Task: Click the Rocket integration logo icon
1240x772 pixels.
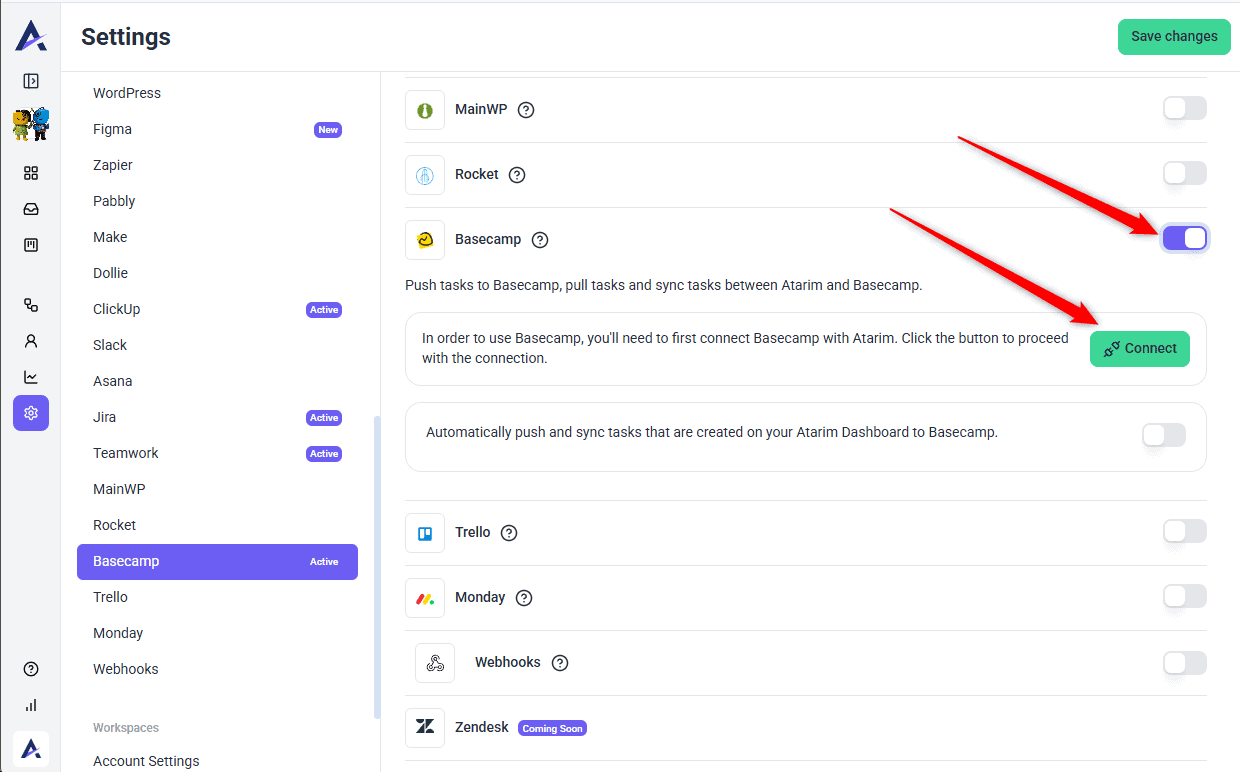Action: coord(425,175)
